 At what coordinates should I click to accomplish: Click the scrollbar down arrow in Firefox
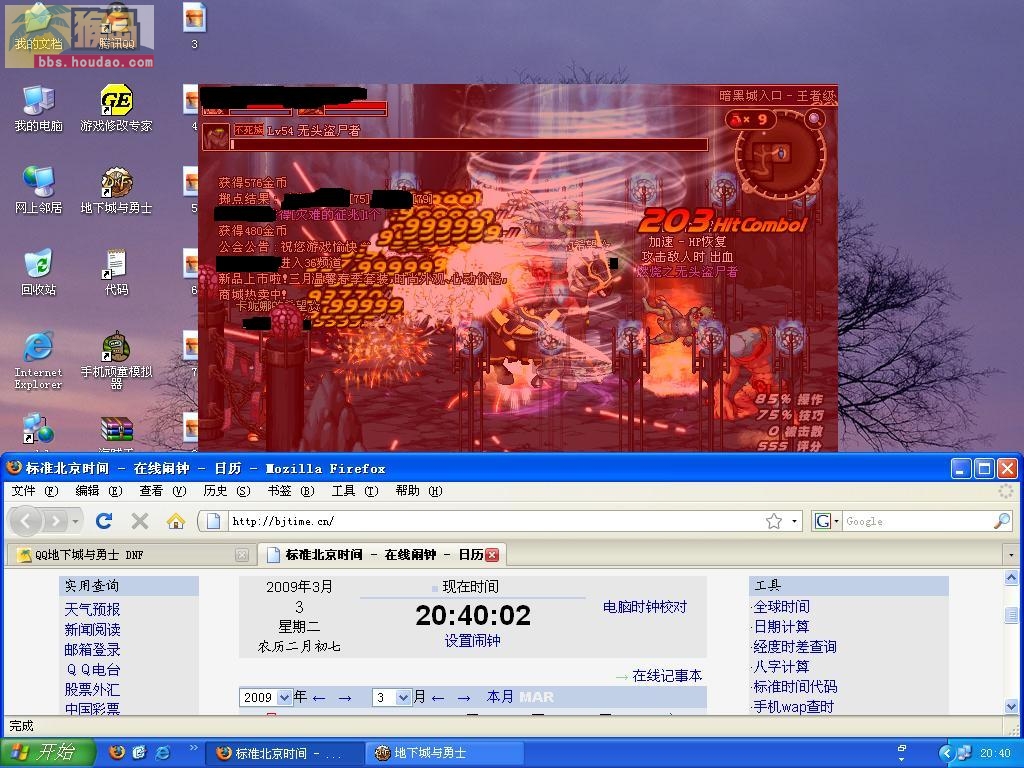coord(1011,706)
